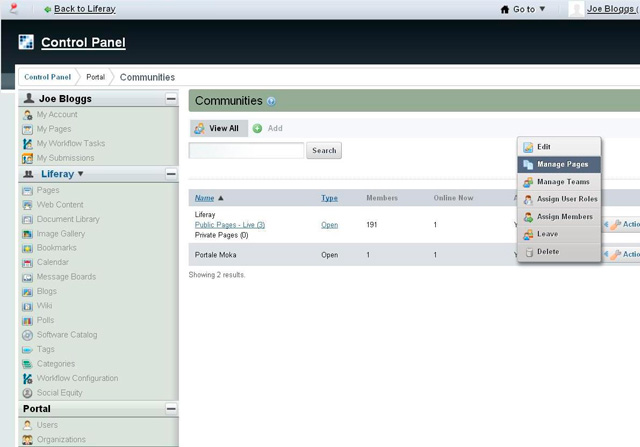Click the Control Panel title link
The height and width of the screenshot is (447, 640).
83,42
